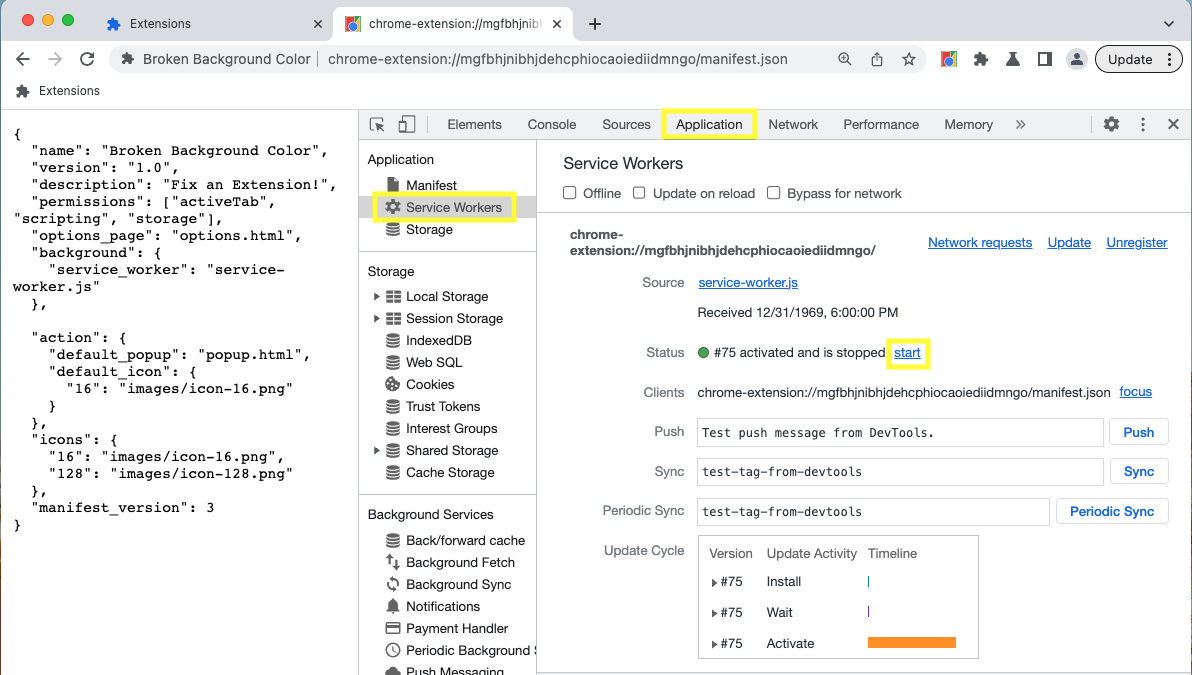Click the bookmark star in the address bar

point(909,59)
